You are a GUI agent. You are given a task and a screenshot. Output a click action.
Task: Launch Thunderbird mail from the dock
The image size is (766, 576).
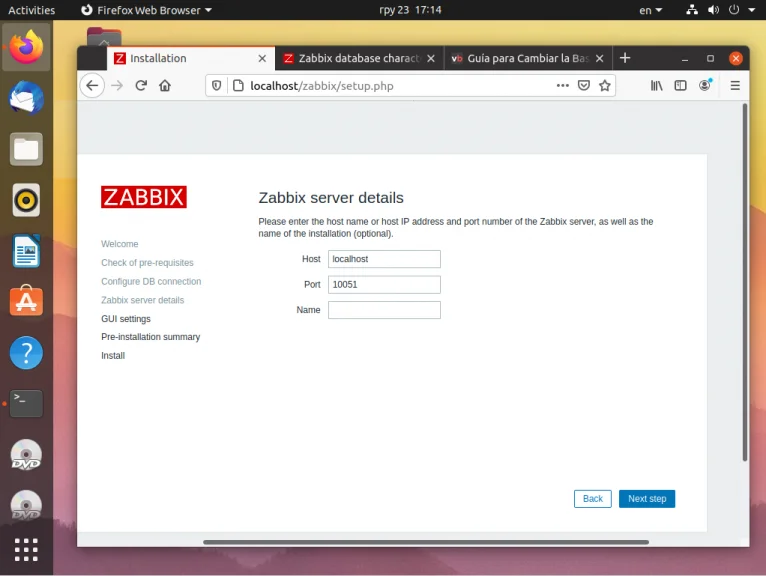pos(26,98)
